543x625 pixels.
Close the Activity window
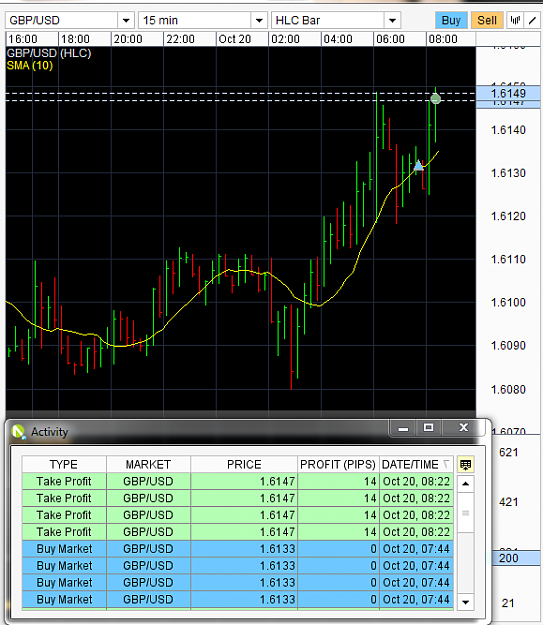tap(463, 428)
